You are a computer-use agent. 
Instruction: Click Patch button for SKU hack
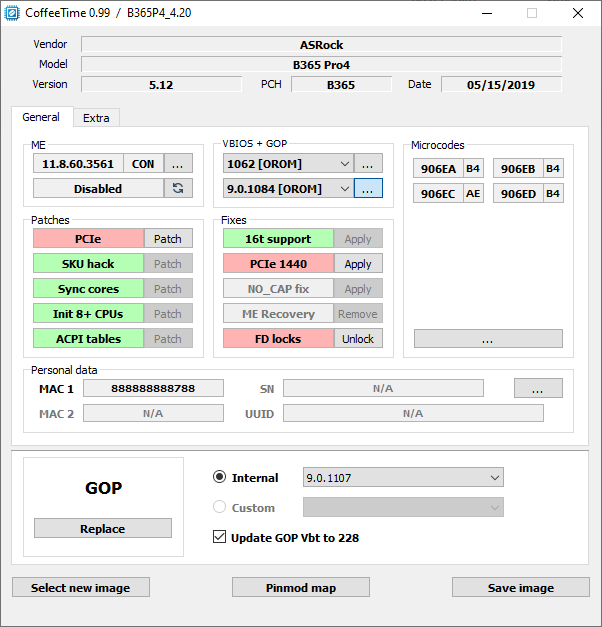click(168, 264)
